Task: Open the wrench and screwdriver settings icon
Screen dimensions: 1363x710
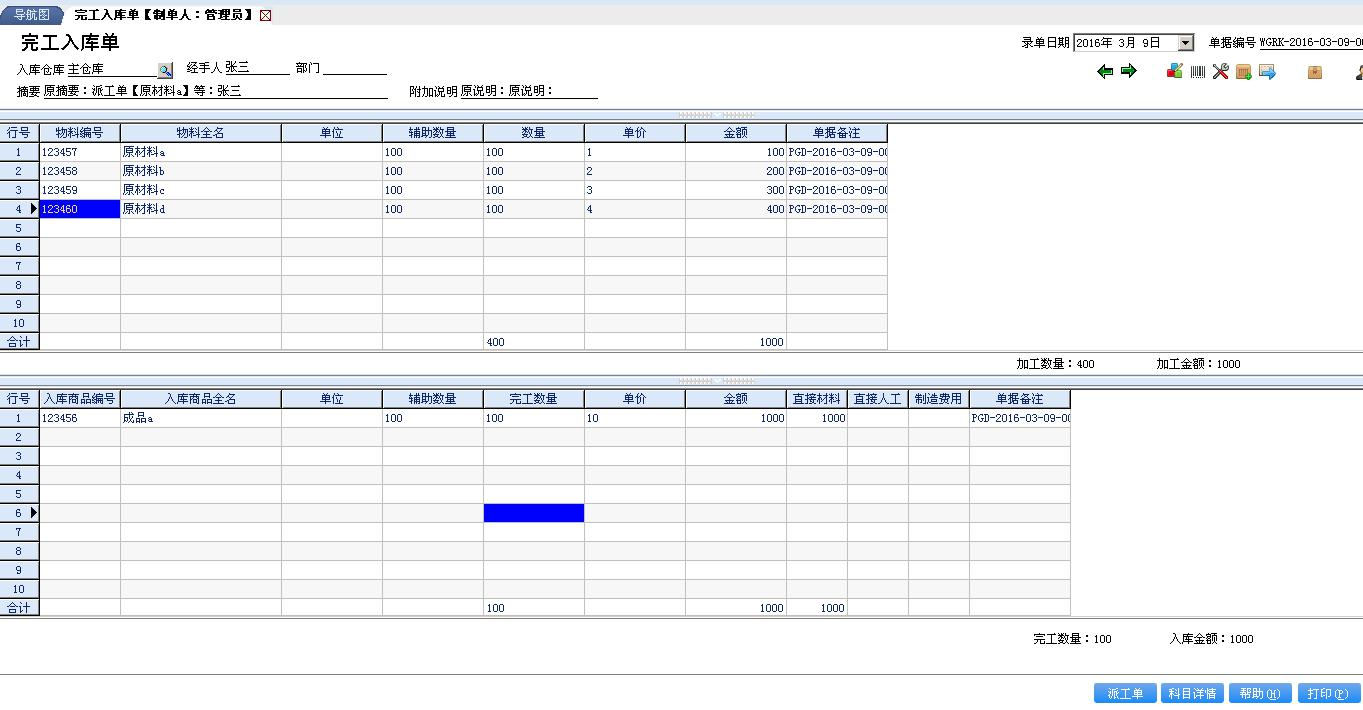Action: click(1221, 72)
